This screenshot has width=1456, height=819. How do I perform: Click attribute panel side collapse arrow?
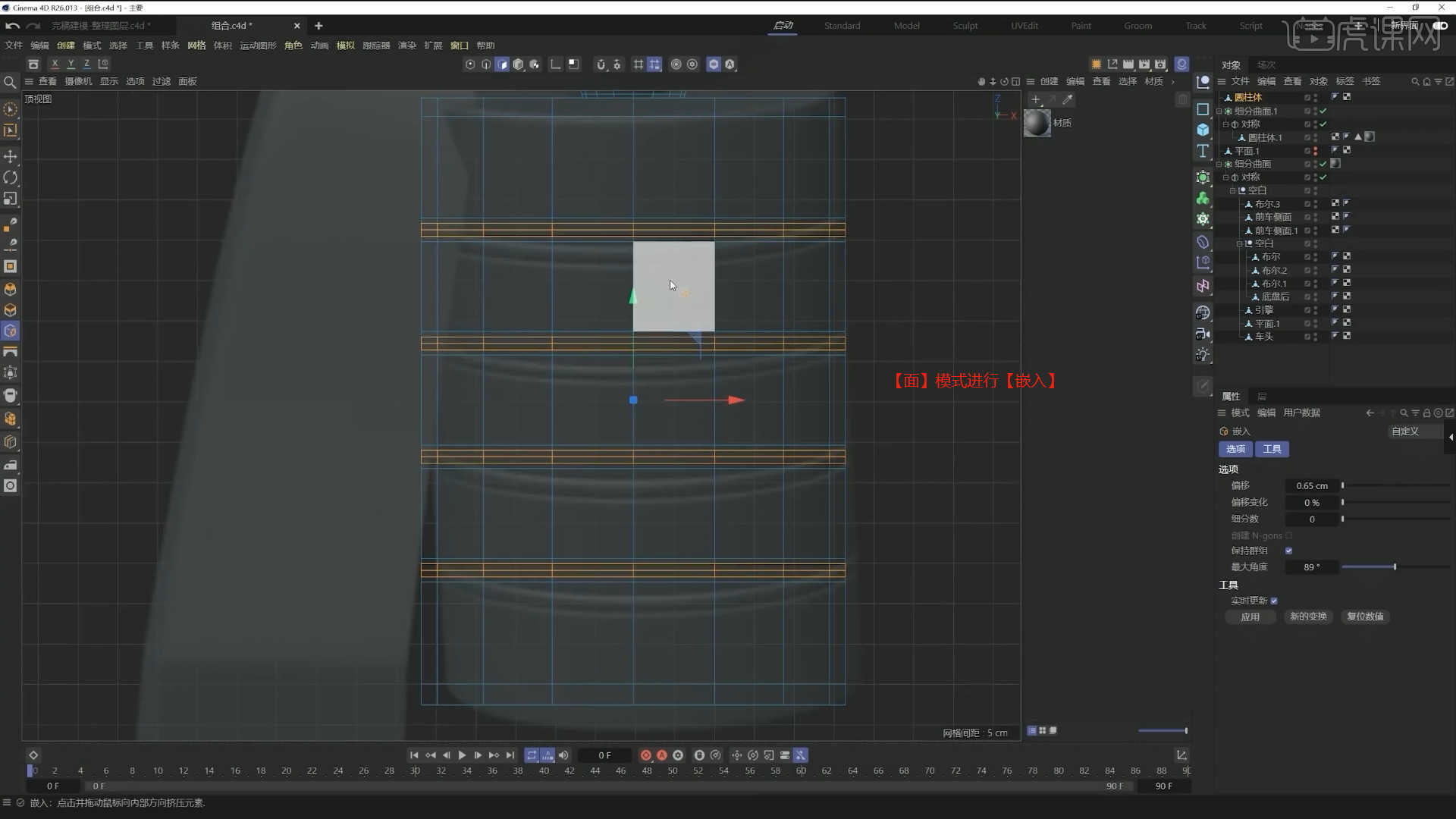[1451, 437]
